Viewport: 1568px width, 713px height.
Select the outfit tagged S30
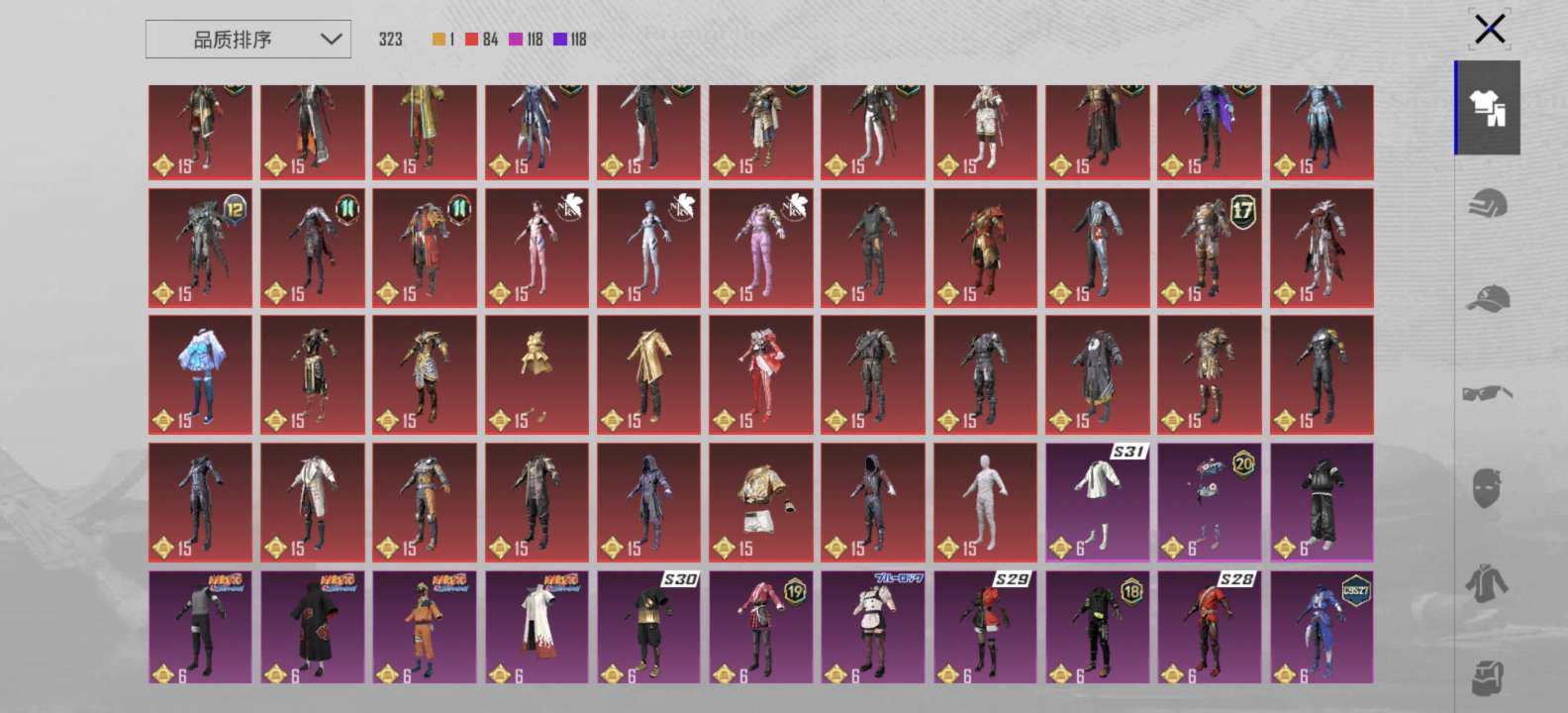click(x=648, y=628)
